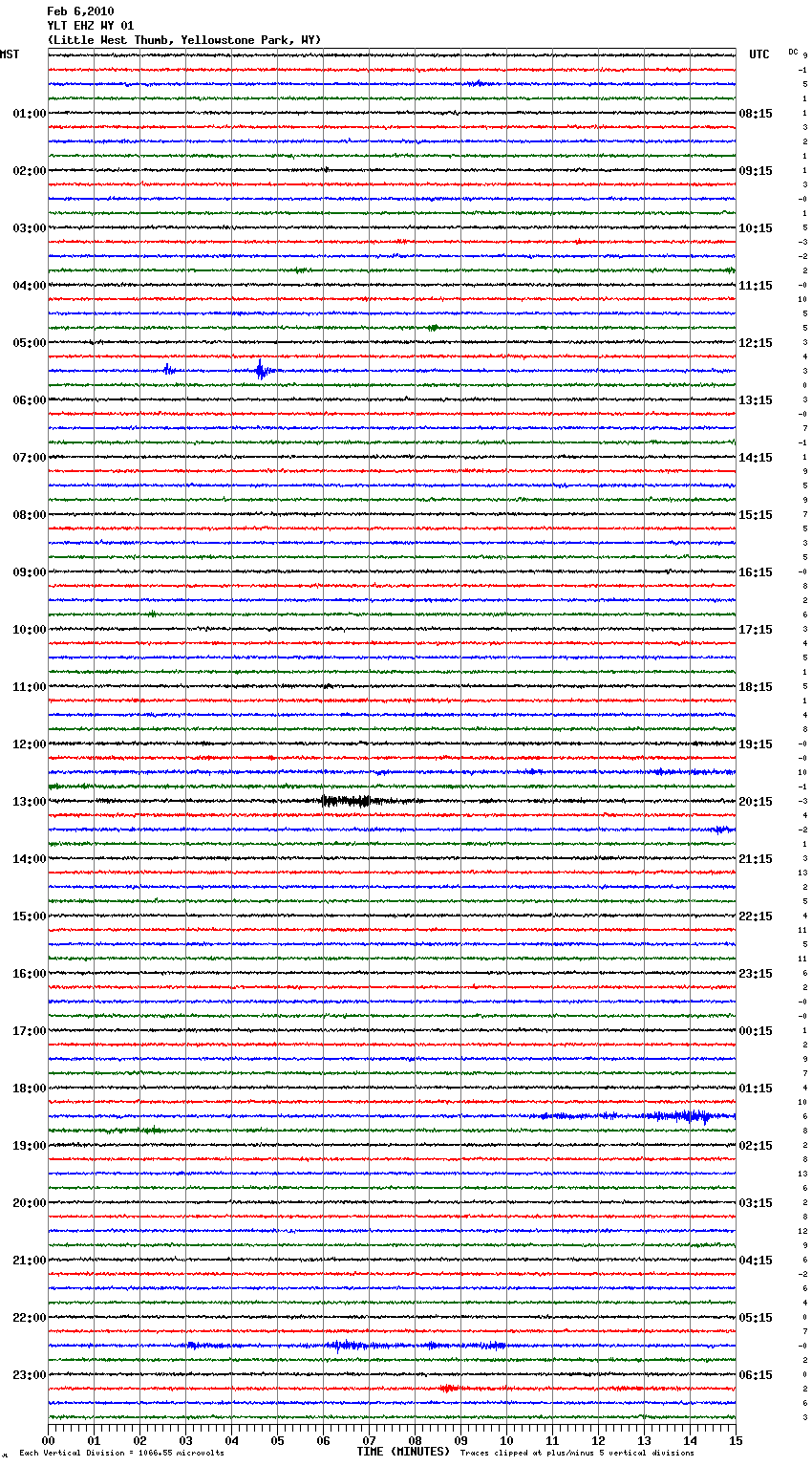Click the 'TIME (MINUTES)' axis title

[x=403, y=1452]
